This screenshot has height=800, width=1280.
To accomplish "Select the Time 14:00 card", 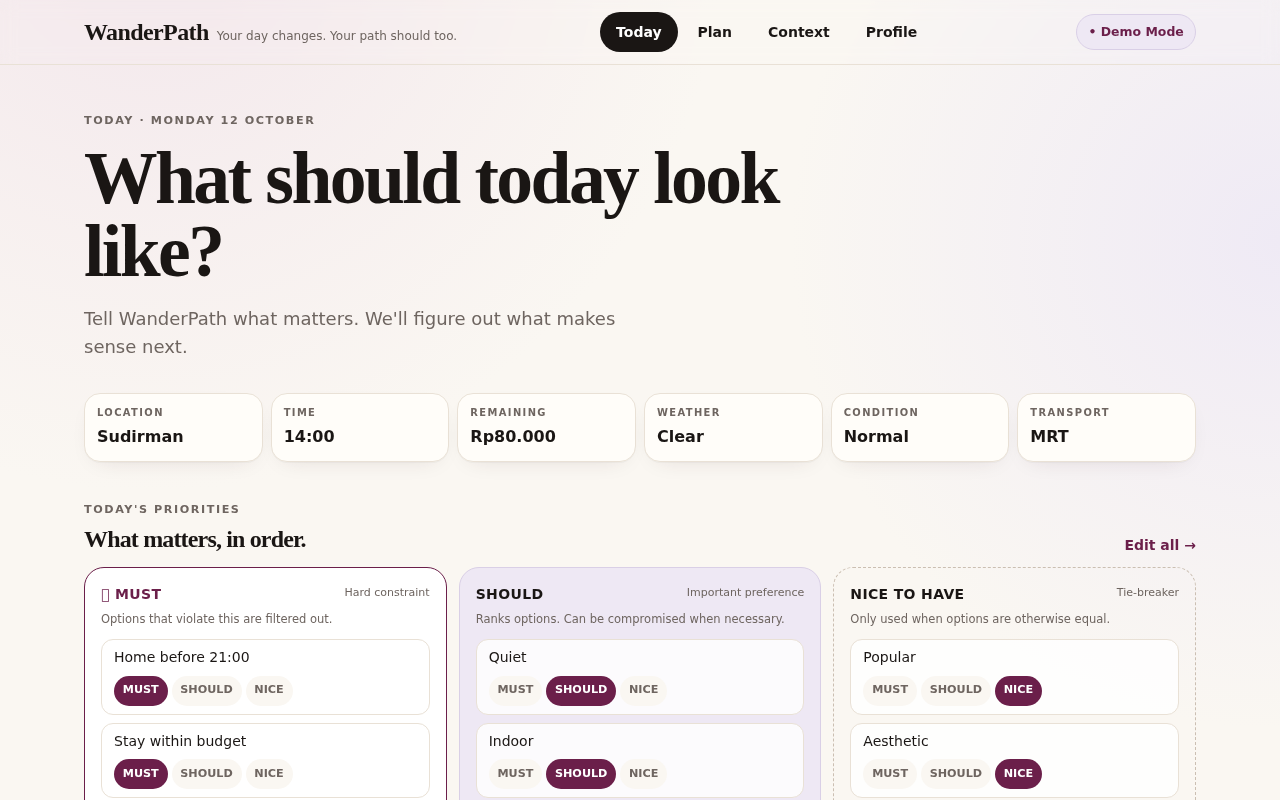I will pyautogui.click(x=360, y=427).
